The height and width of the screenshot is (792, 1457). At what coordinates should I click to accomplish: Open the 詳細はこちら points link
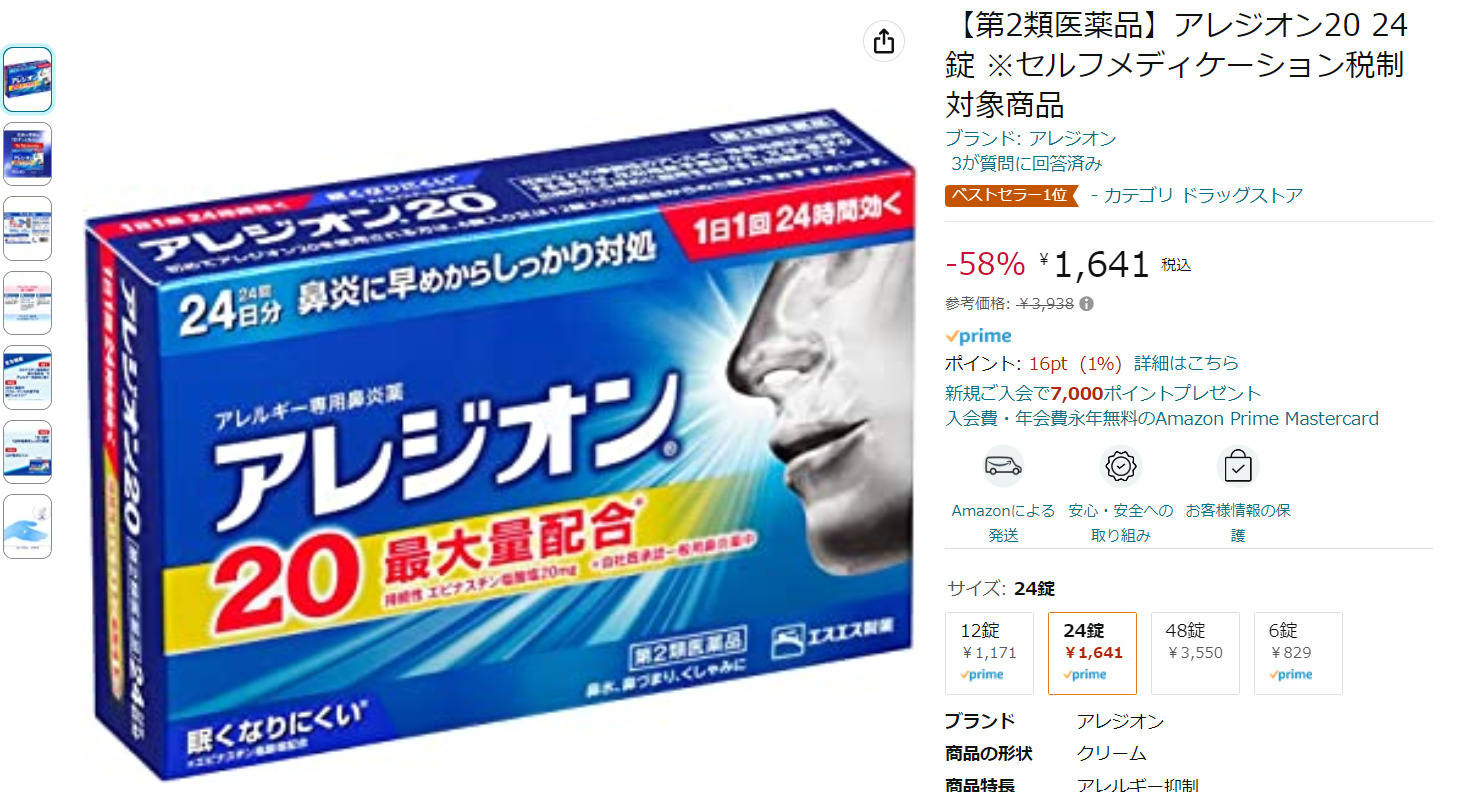tap(1186, 363)
